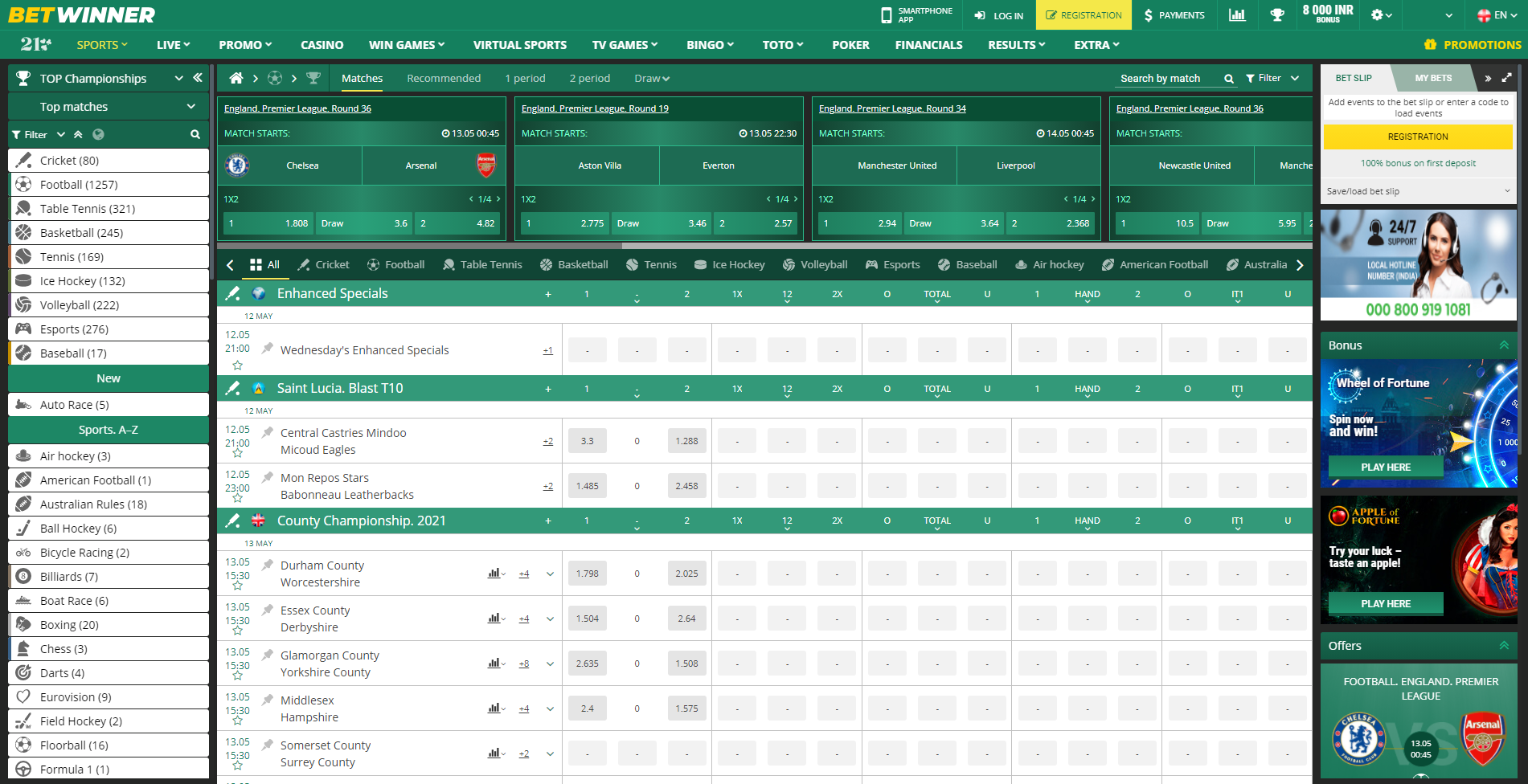Click the LOG IN button

pos(999,15)
